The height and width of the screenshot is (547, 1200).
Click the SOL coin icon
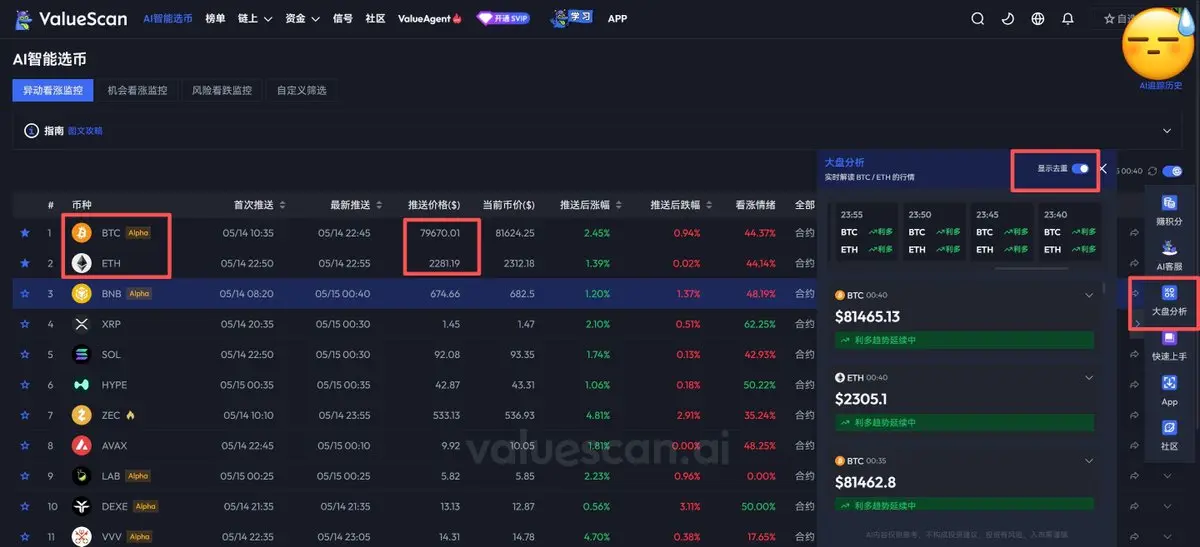81,354
